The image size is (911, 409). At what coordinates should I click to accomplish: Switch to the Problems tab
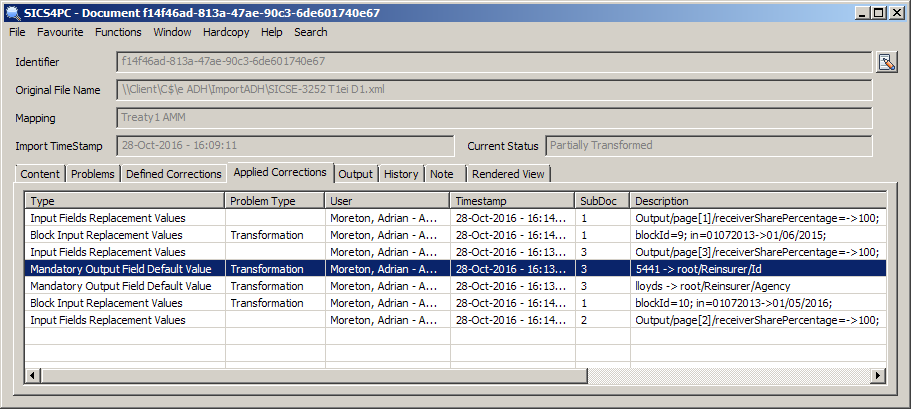(92, 174)
